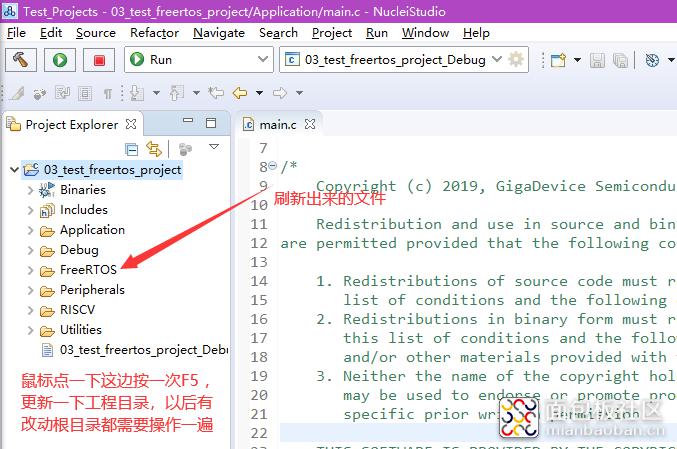The height and width of the screenshot is (449, 677).
Task: Click the Build hammer button
Action: point(20,60)
